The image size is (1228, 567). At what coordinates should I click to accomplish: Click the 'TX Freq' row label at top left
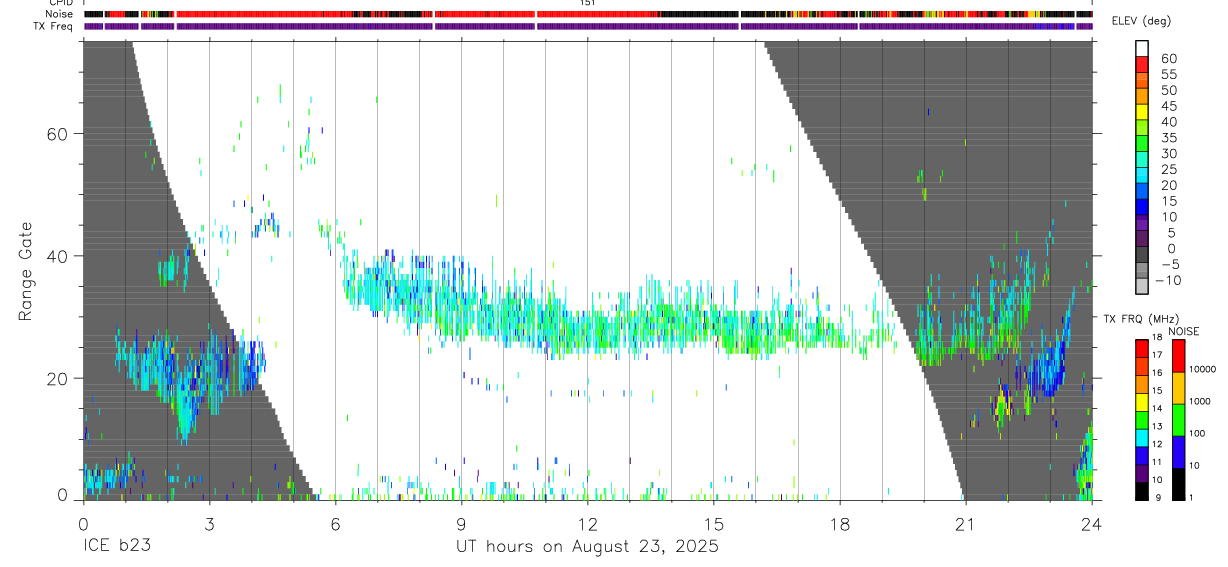click(55, 26)
